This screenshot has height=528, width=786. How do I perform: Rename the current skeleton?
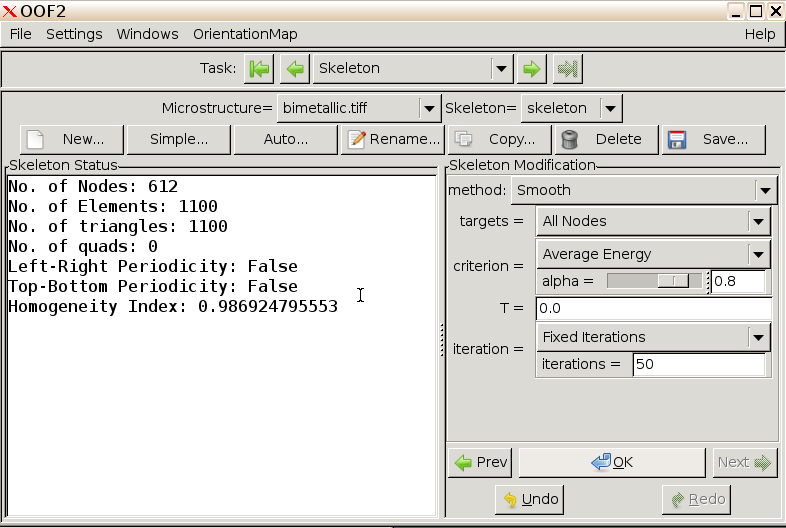point(394,139)
